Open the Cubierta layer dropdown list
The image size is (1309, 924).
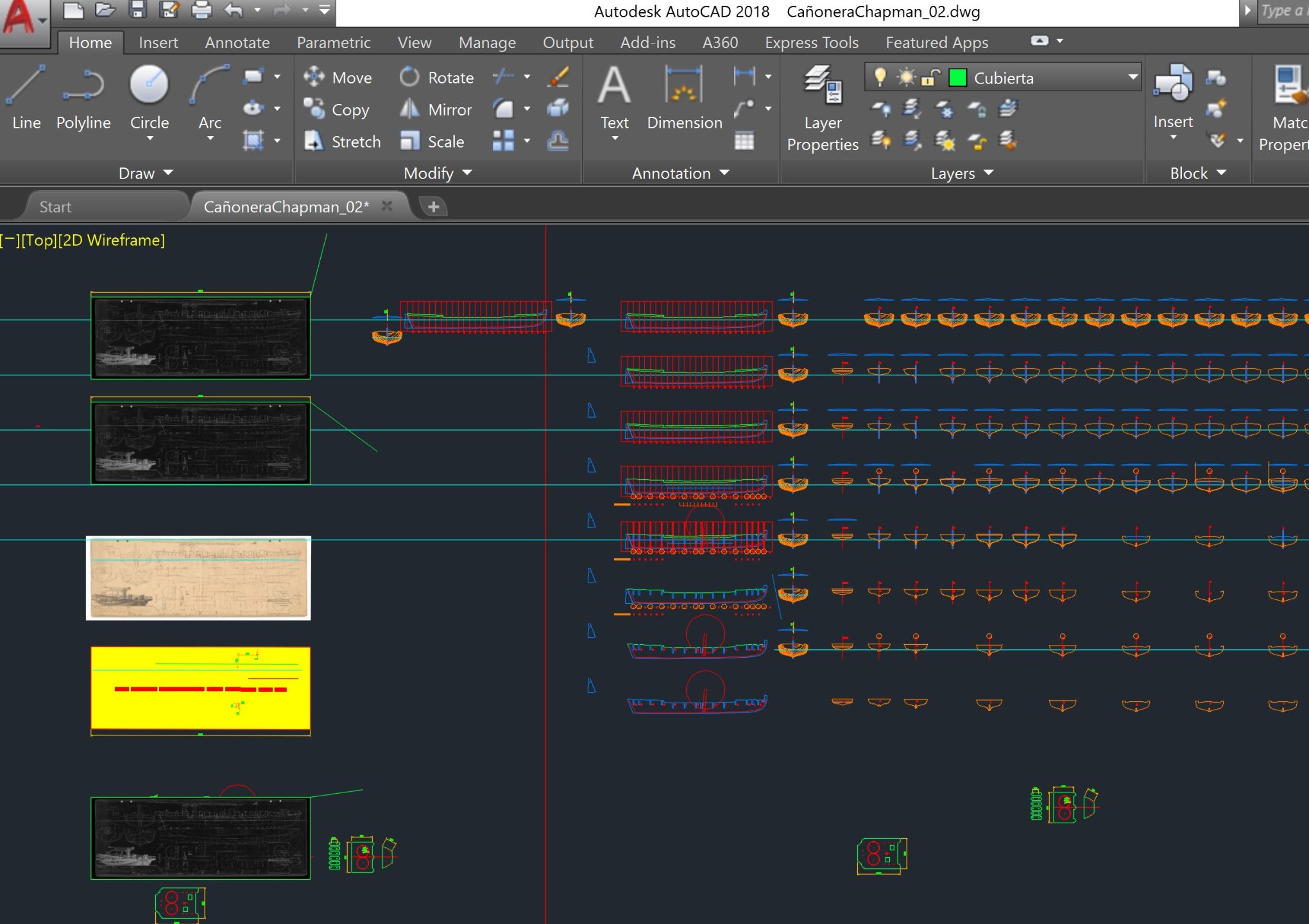click(x=1133, y=78)
